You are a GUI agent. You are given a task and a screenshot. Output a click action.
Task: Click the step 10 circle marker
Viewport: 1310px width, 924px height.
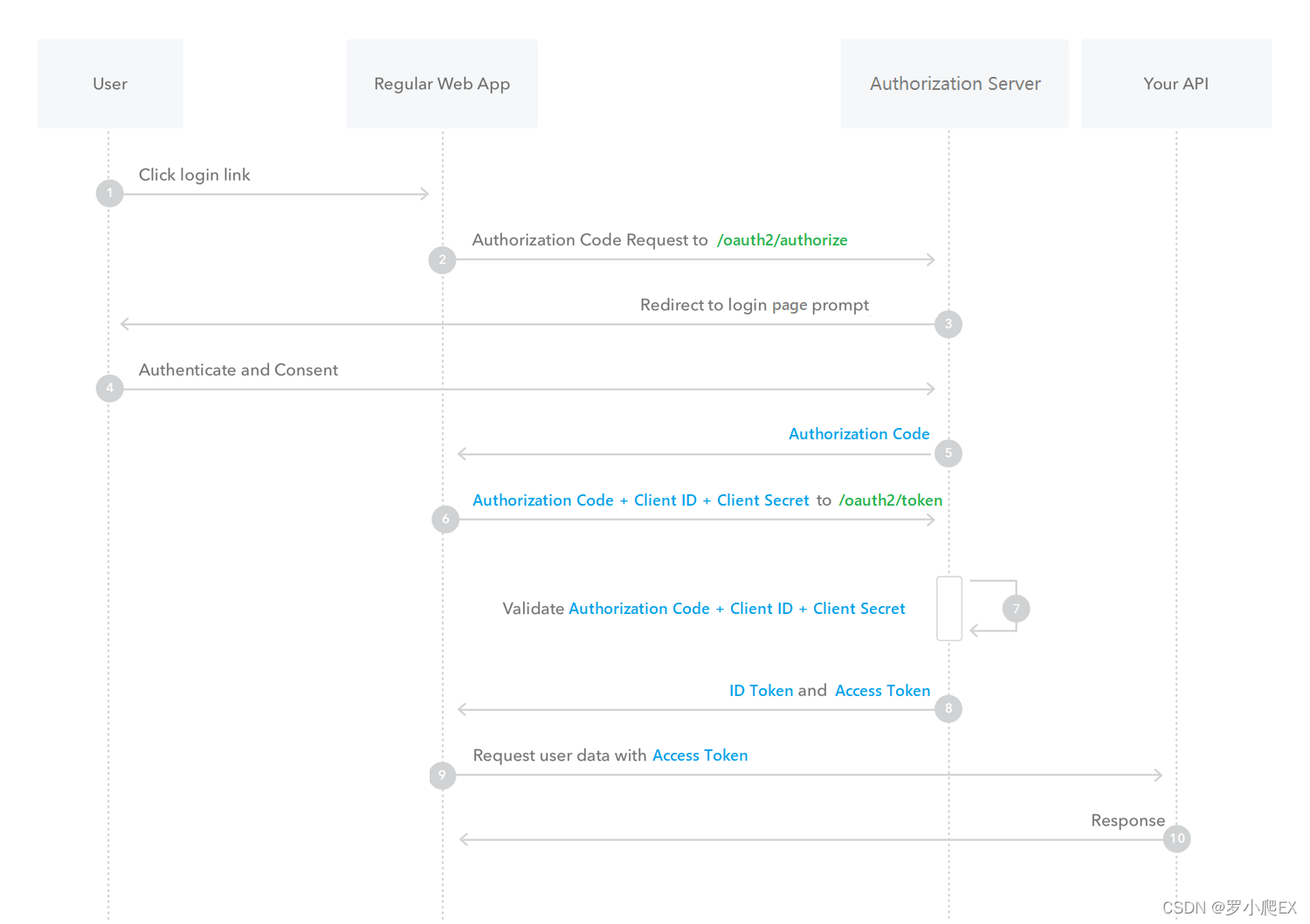(1177, 838)
